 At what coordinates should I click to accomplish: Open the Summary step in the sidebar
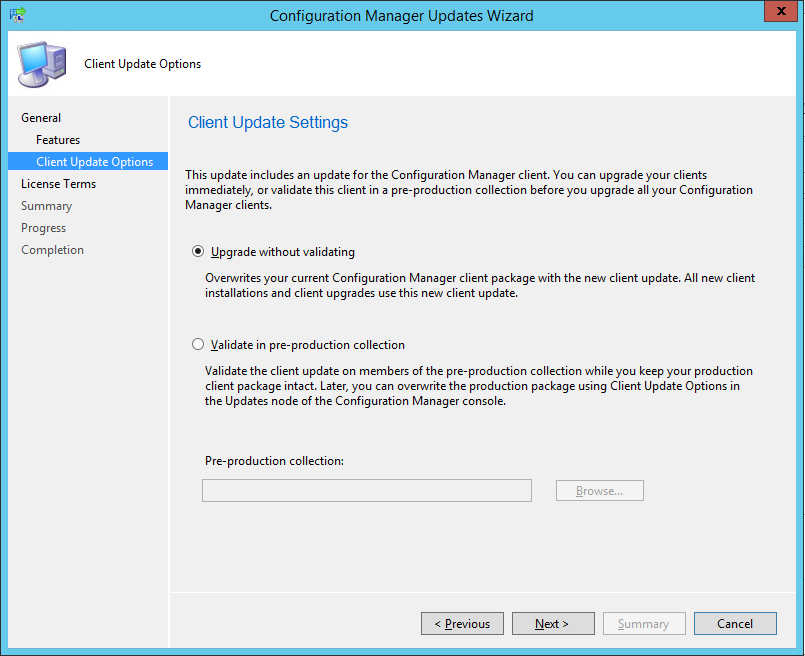point(47,206)
